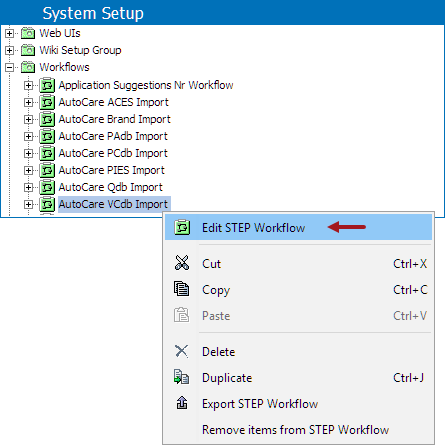Viewport: 445px width, 445px height.
Task: Select AutoCare Qdb Import tree item
Action: tap(110, 187)
